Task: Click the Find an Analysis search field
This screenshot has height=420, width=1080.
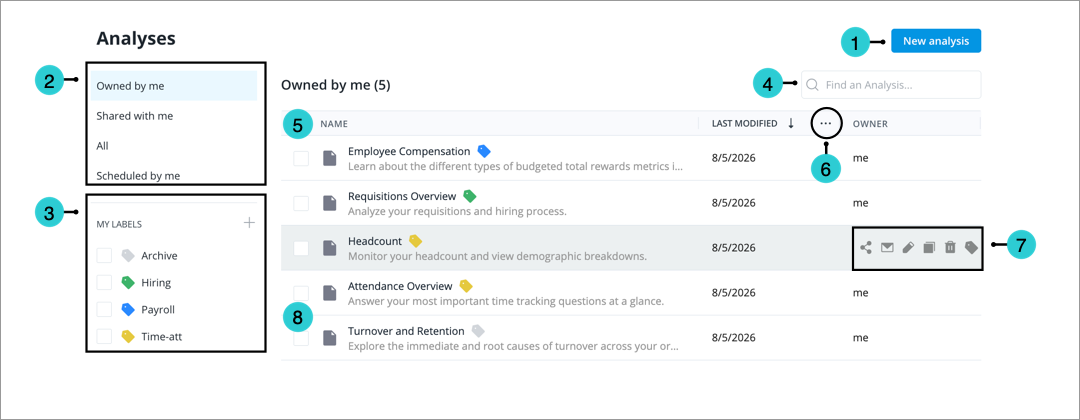Action: click(891, 85)
